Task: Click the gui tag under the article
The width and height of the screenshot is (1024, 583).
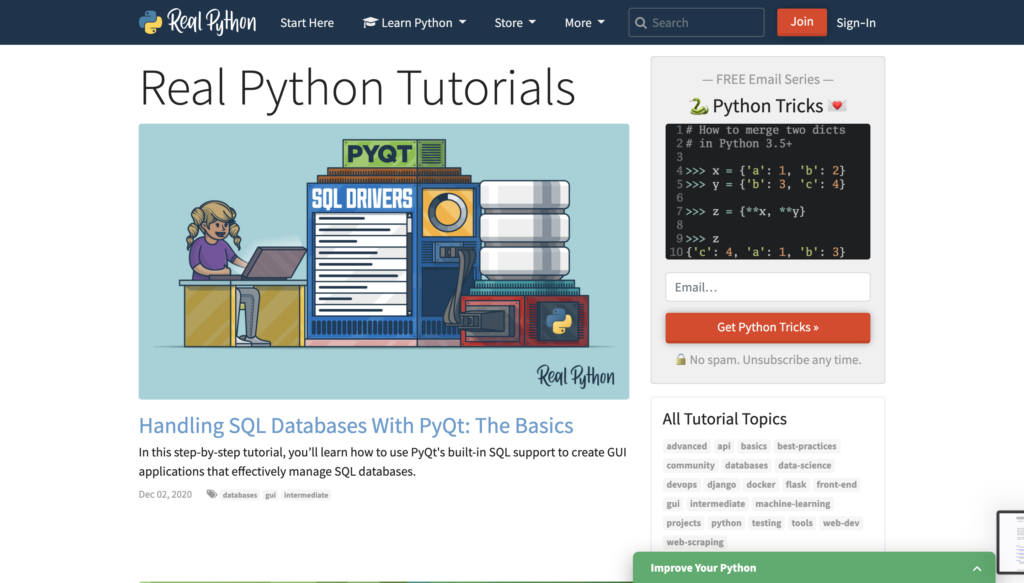Action: click(x=270, y=495)
